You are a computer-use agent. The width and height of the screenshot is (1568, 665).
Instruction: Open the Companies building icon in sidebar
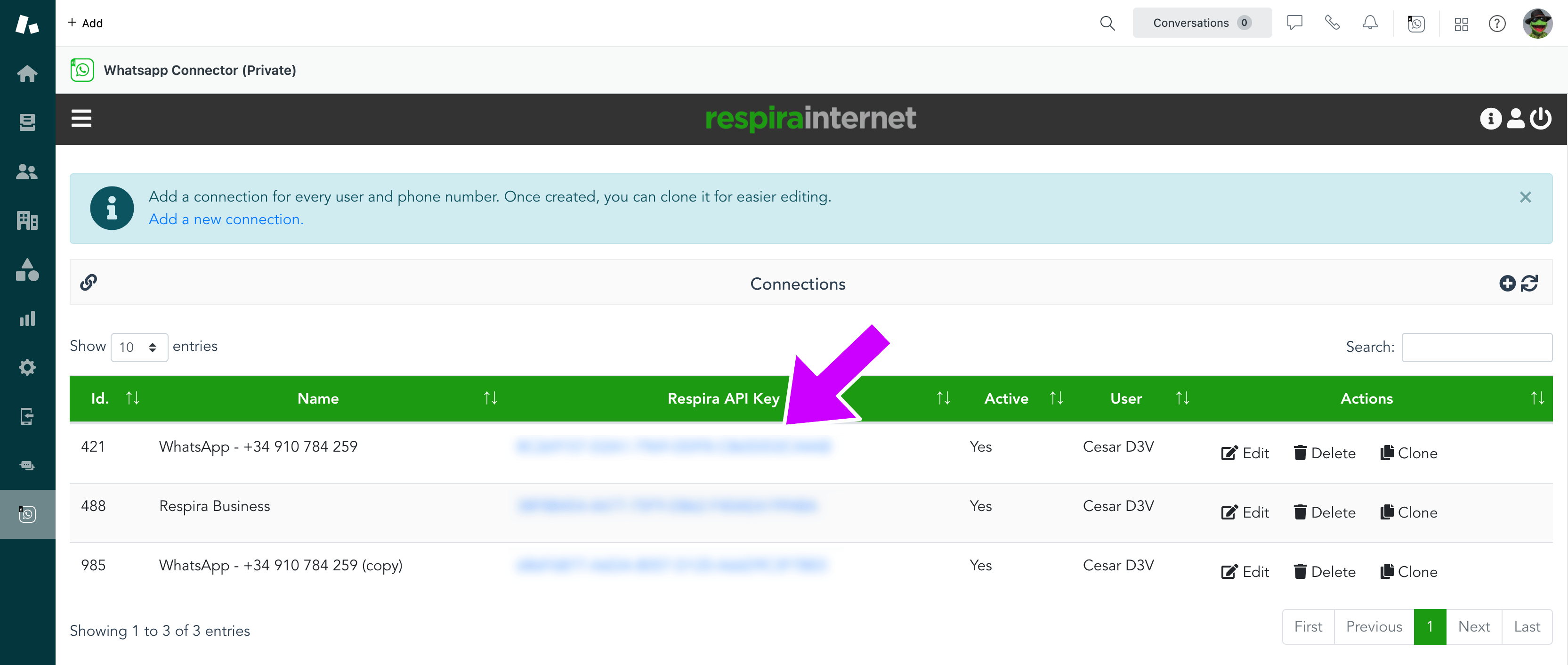coord(27,220)
